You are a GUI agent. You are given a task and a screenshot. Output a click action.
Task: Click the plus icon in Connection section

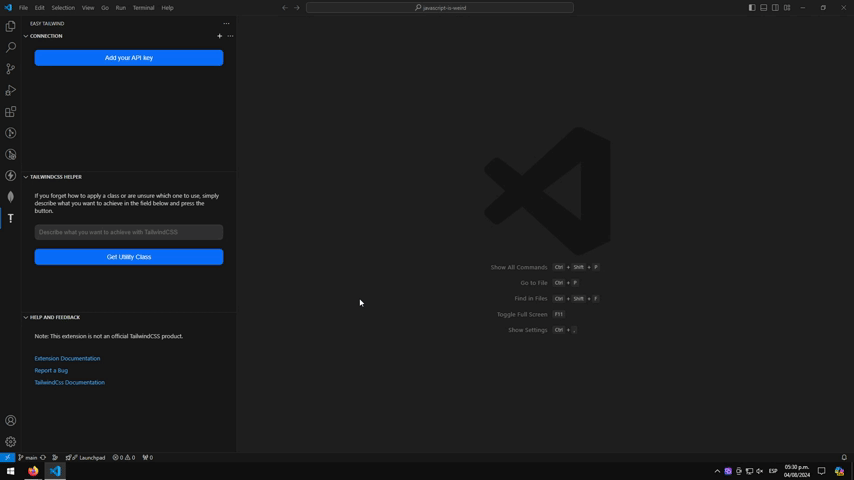click(219, 36)
